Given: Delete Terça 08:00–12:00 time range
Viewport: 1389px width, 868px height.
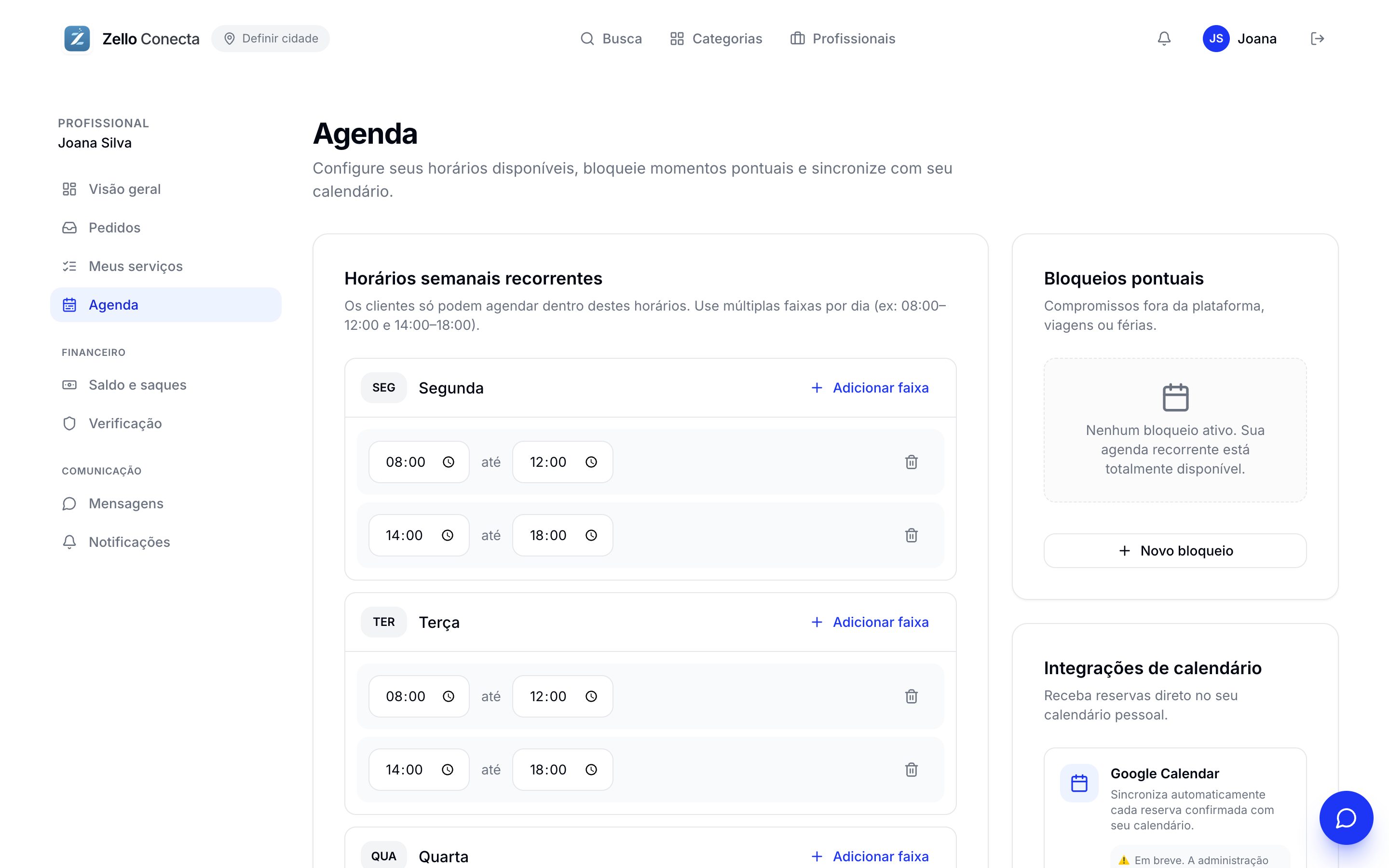Looking at the screenshot, I should (912, 696).
